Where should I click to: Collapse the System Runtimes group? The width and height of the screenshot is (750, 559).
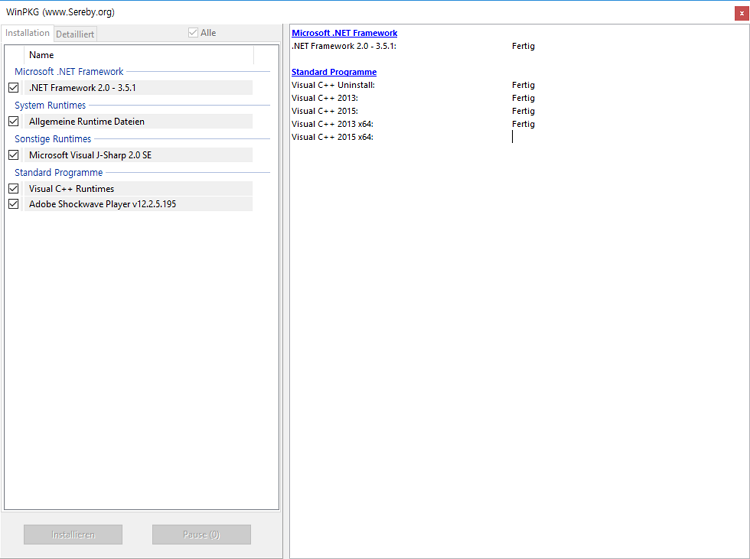coord(50,105)
